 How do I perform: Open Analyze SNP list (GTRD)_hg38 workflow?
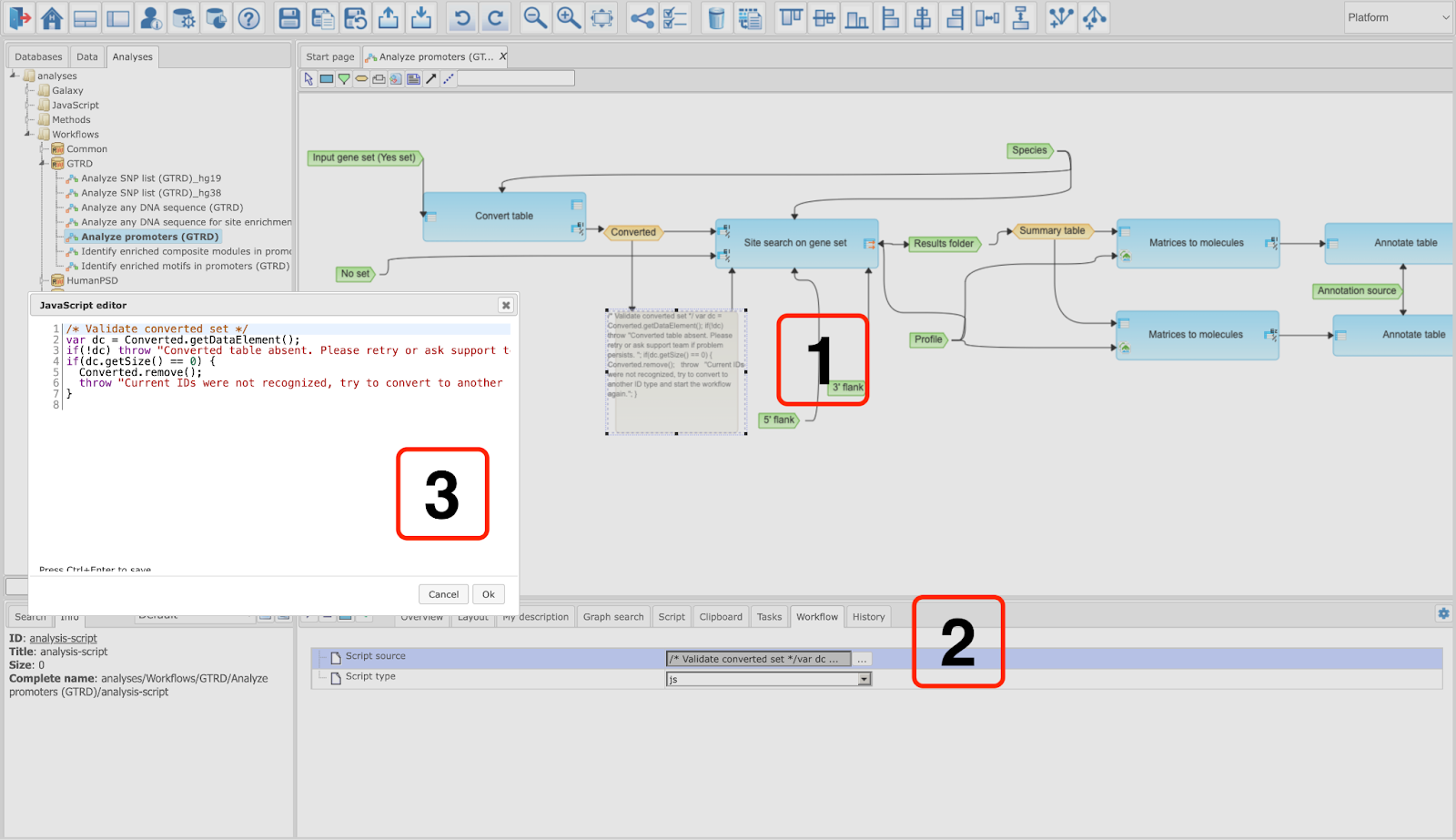(151, 193)
